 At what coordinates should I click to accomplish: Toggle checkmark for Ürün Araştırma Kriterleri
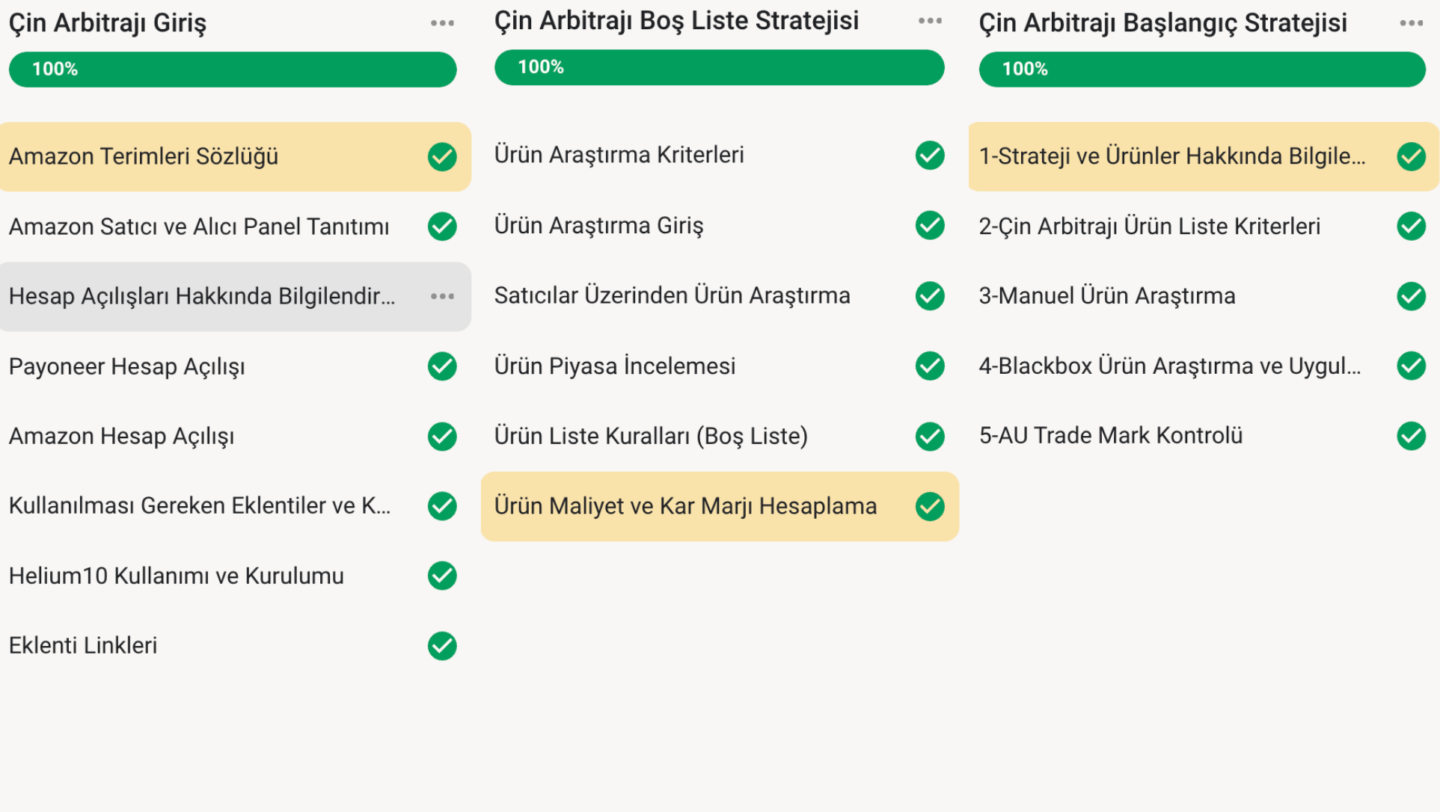[930, 155]
